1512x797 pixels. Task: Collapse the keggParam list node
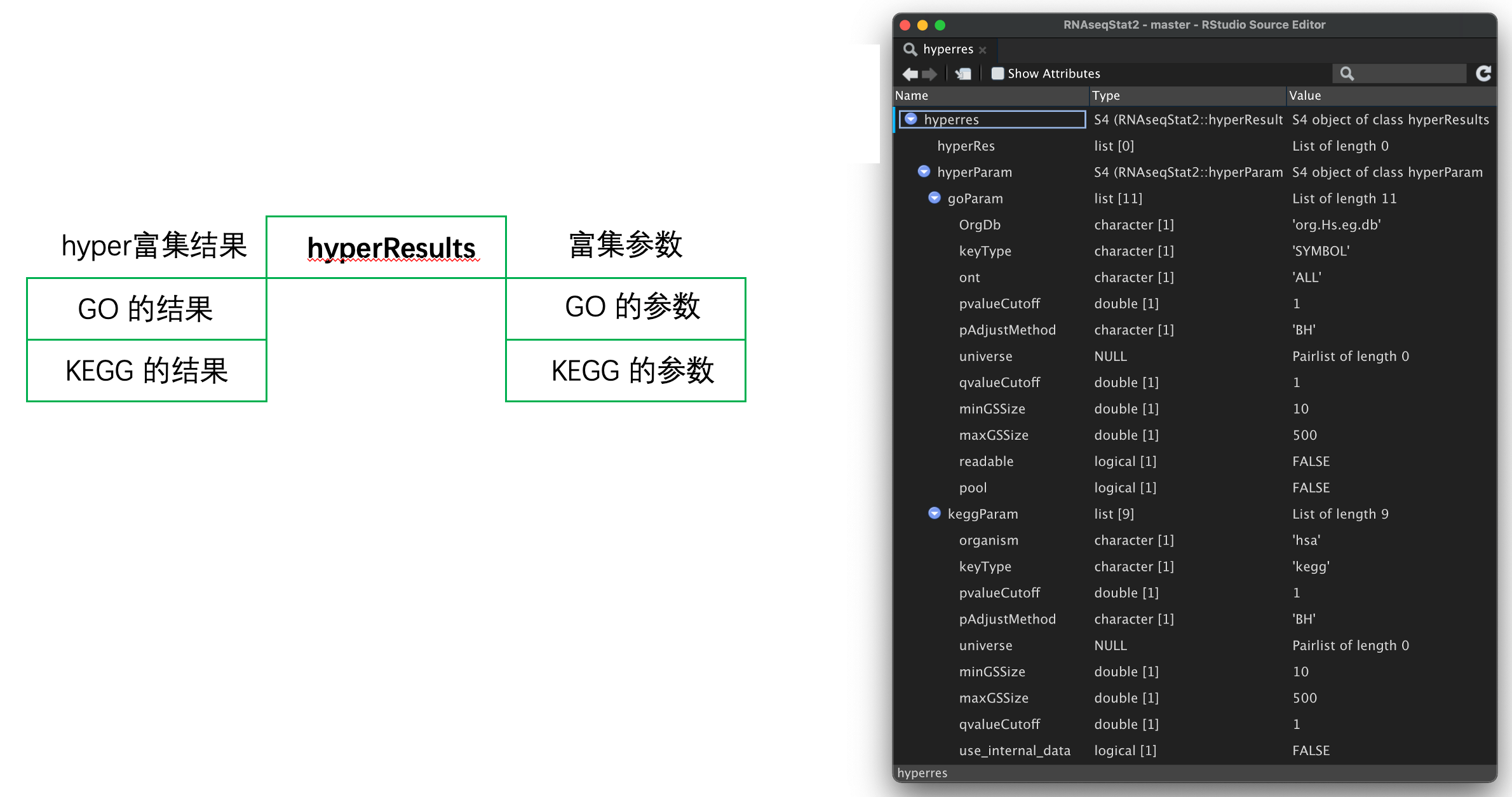click(935, 513)
